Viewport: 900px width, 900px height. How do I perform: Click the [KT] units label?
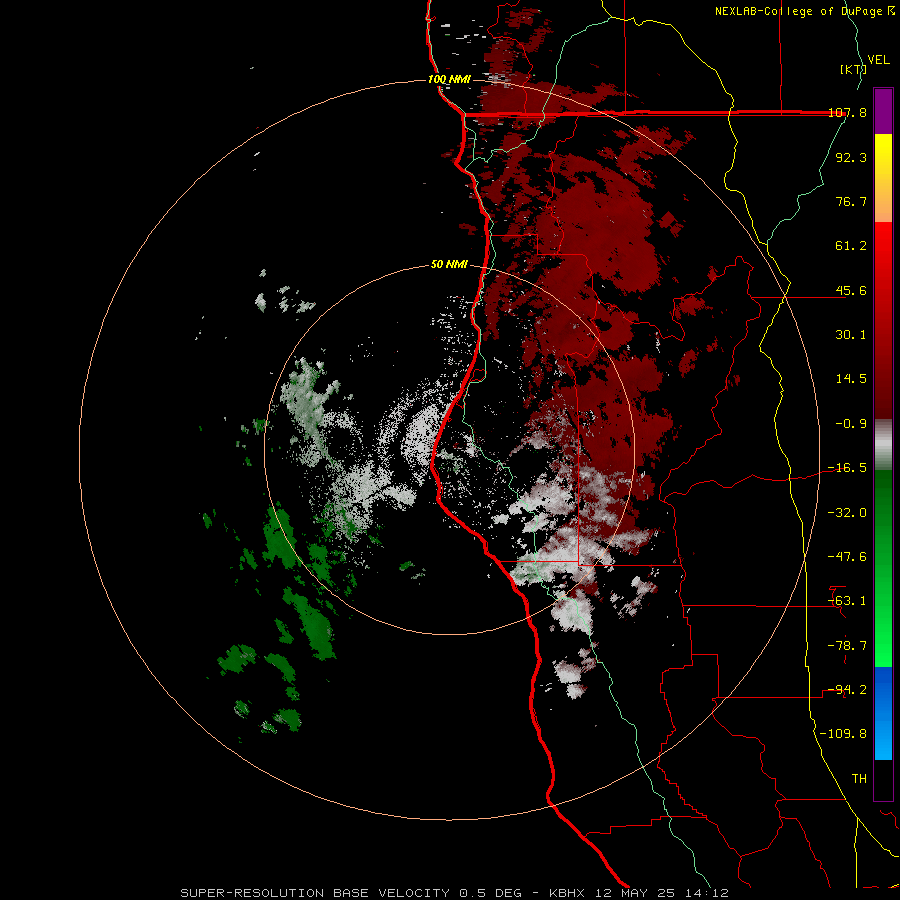point(853,69)
